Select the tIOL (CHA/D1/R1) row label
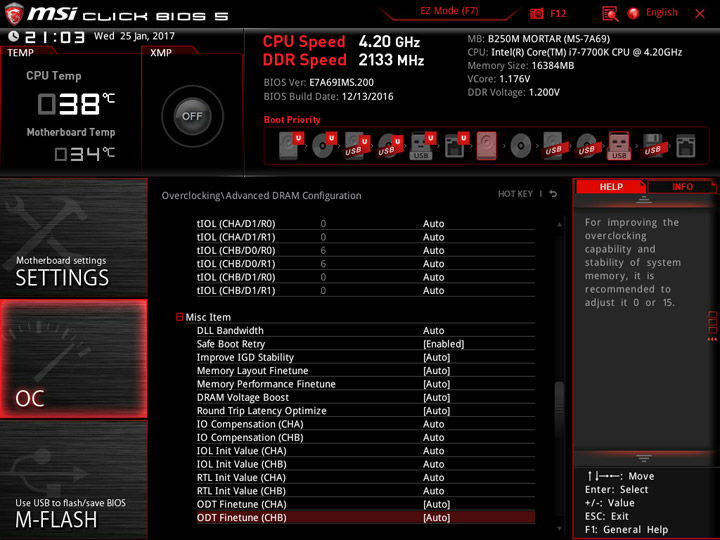This screenshot has width=720, height=540. (236, 237)
